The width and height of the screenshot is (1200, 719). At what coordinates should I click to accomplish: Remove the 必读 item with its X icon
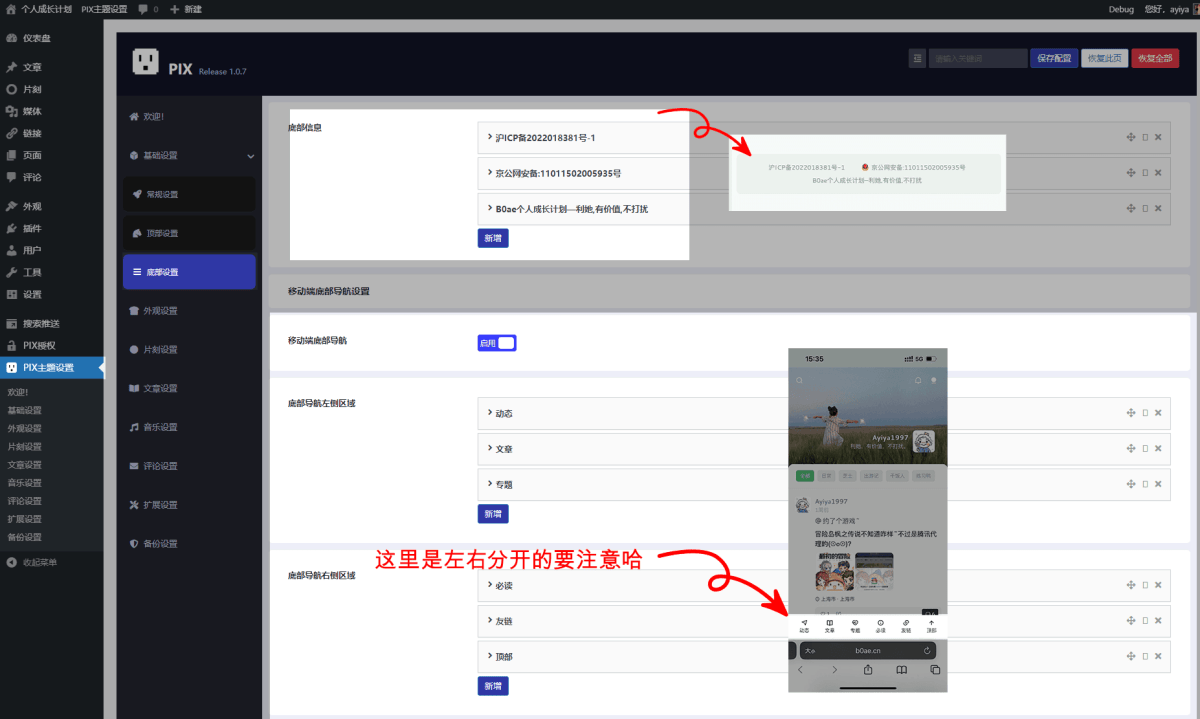pyautogui.click(x=1158, y=585)
